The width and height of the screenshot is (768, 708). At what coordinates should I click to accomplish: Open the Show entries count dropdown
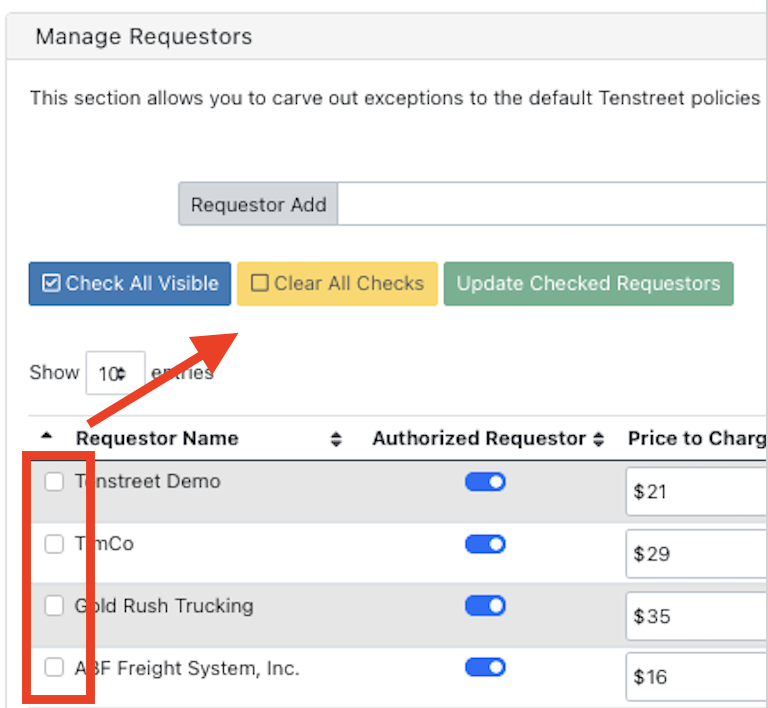tap(115, 374)
